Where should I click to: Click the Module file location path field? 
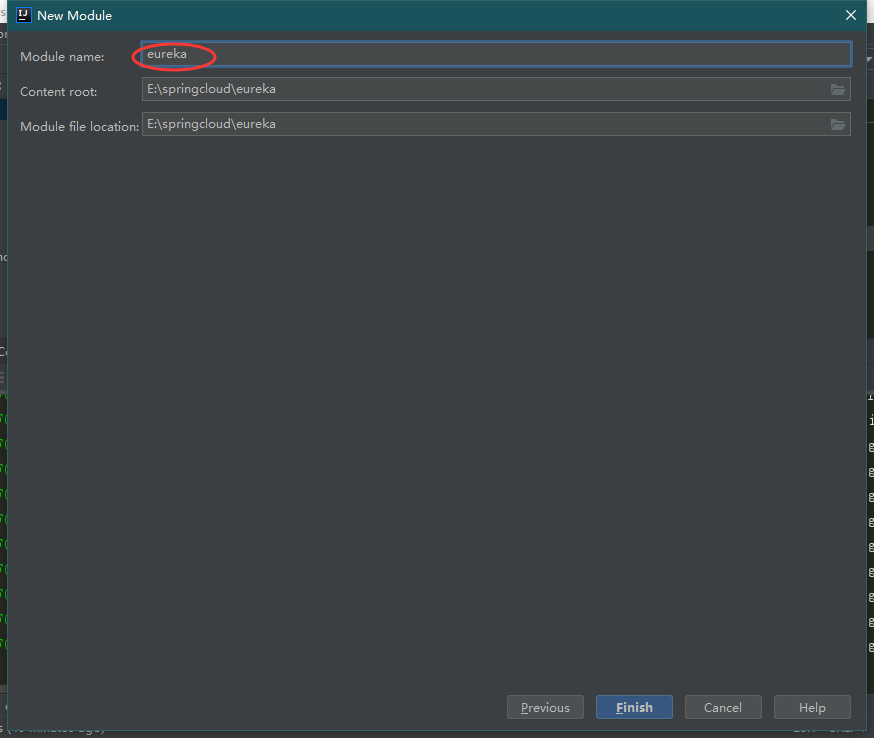496,124
